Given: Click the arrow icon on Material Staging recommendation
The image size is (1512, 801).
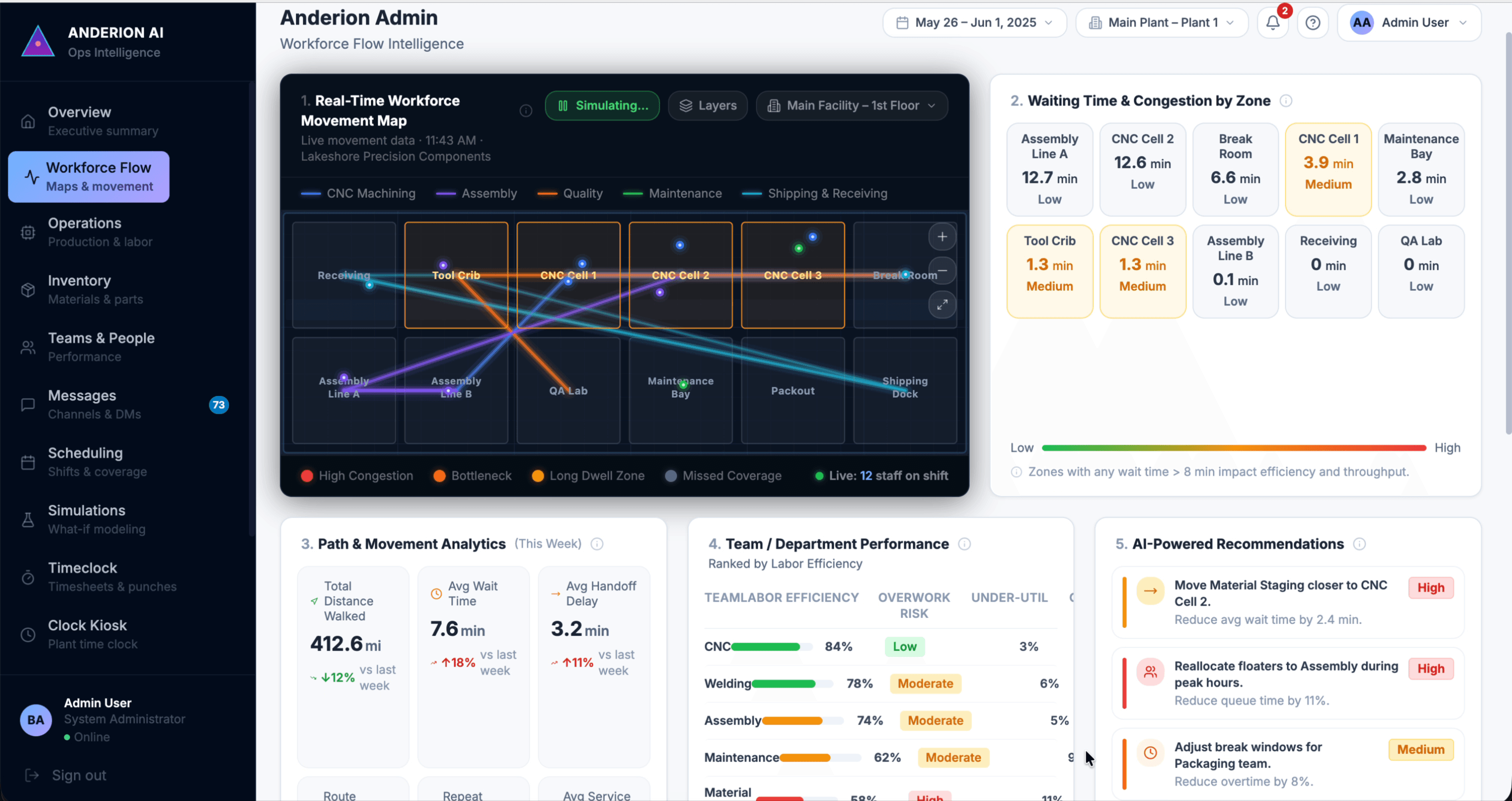Looking at the screenshot, I should click(x=1150, y=591).
